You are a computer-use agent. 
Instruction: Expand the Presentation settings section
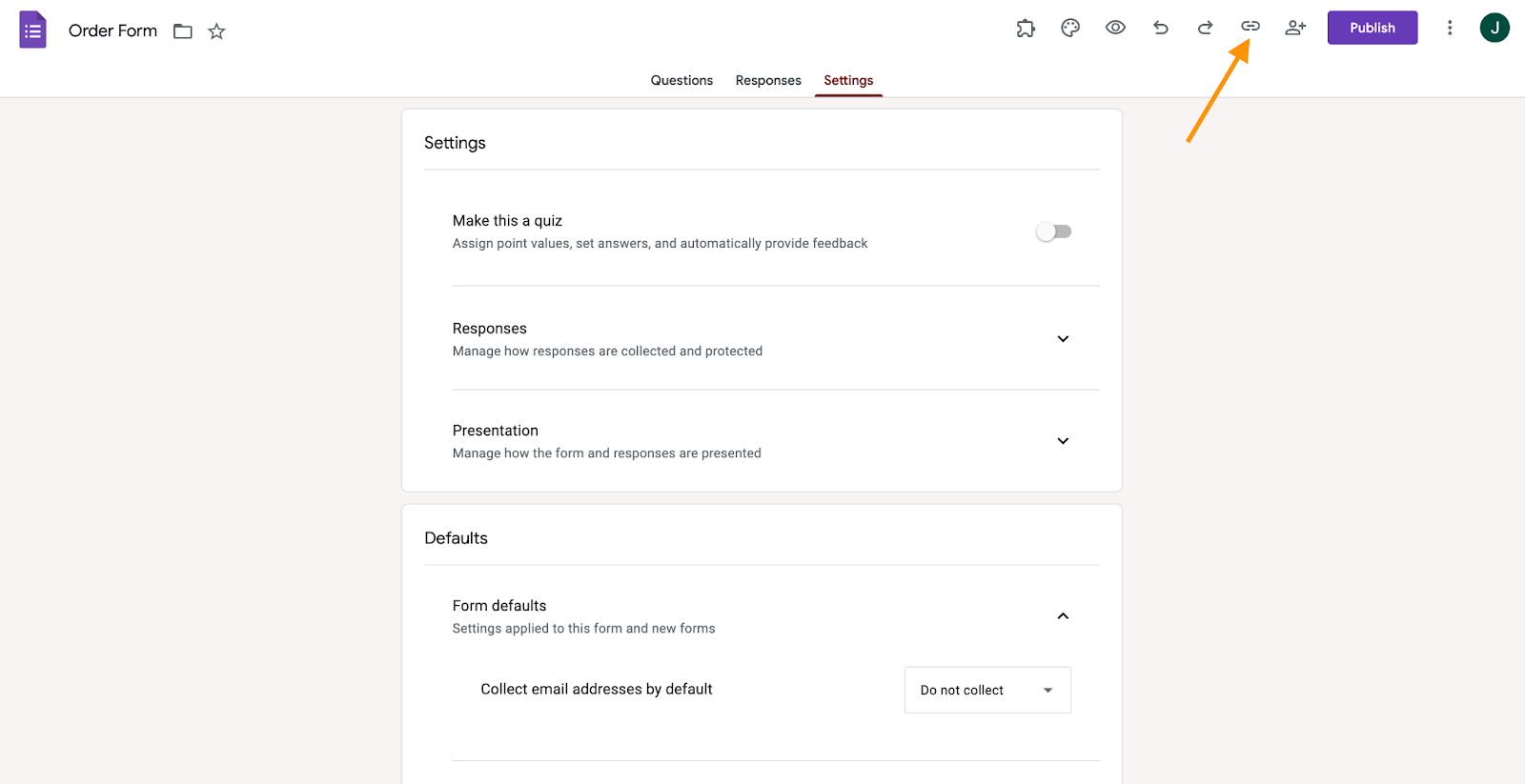click(x=1063, y=441)
